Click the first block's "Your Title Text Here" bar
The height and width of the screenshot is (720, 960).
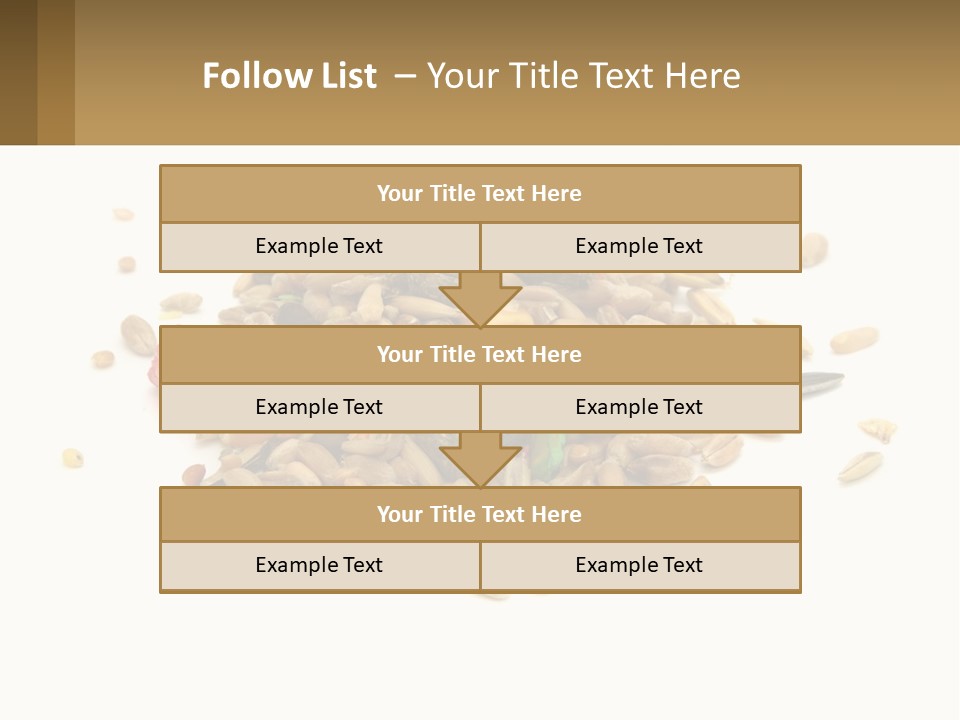pyautogui.click(x=480, y=194)
